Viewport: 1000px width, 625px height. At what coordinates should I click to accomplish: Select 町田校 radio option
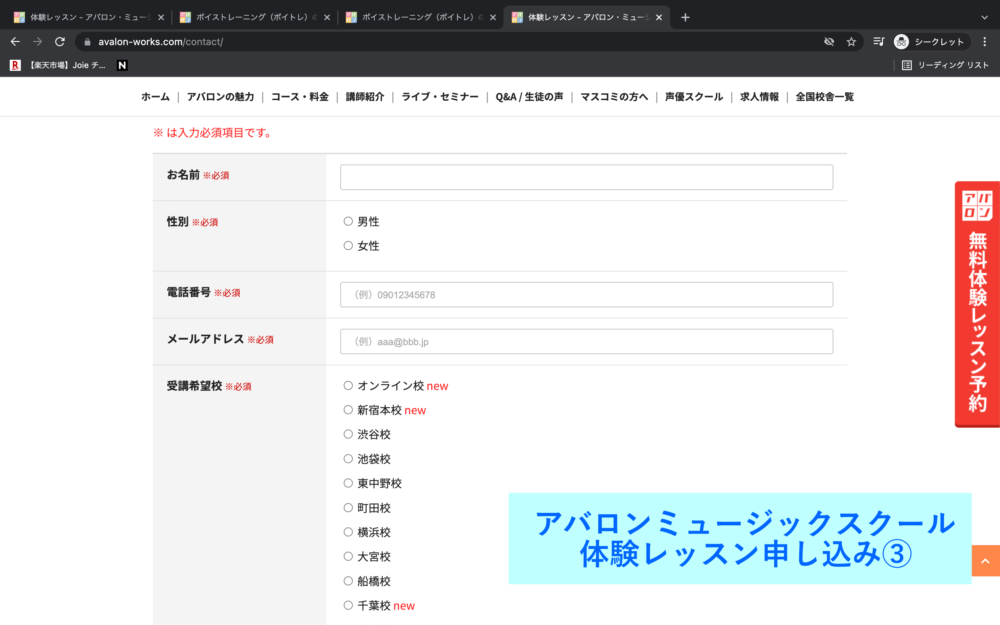pos(348,508)
